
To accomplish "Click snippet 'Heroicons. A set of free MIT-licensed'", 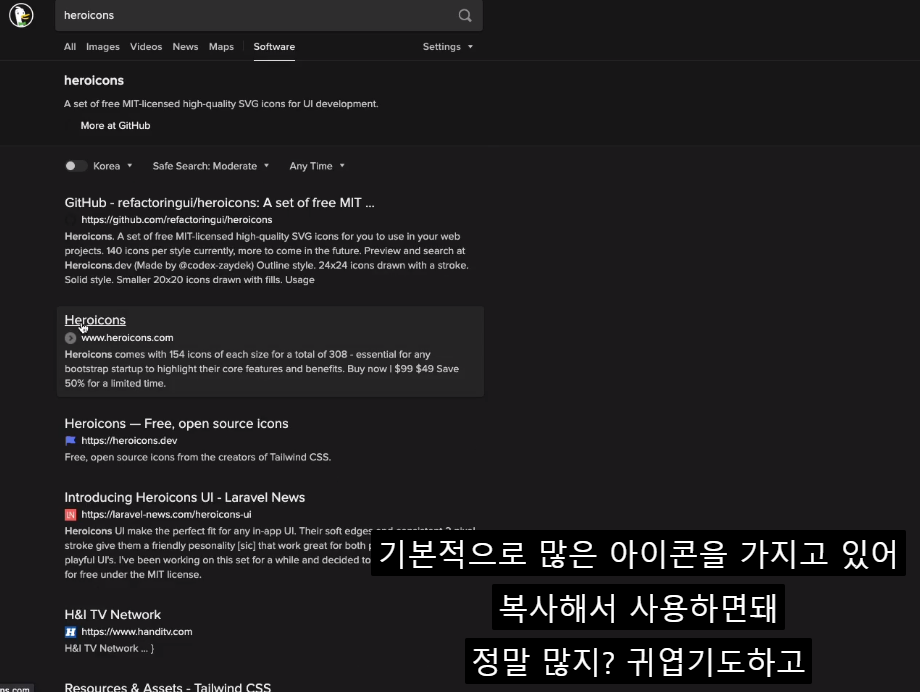I will [266, 258].
